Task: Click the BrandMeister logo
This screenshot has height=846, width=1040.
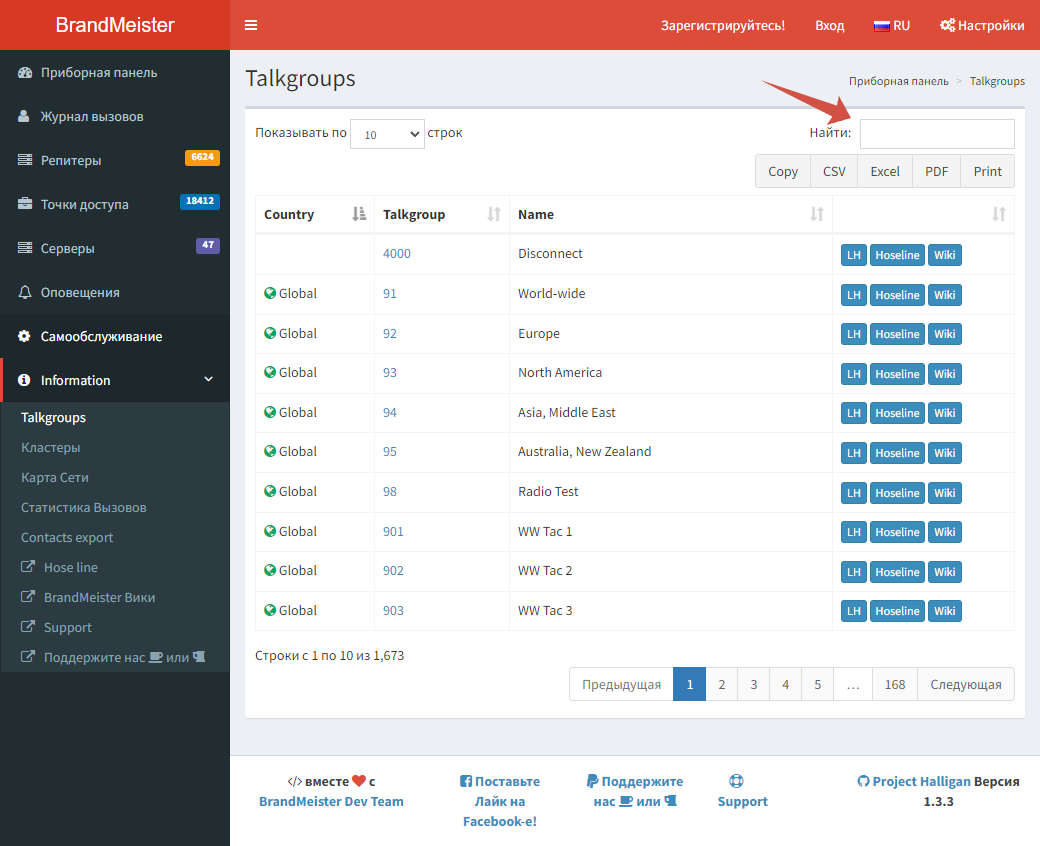Action: point(115,25)
